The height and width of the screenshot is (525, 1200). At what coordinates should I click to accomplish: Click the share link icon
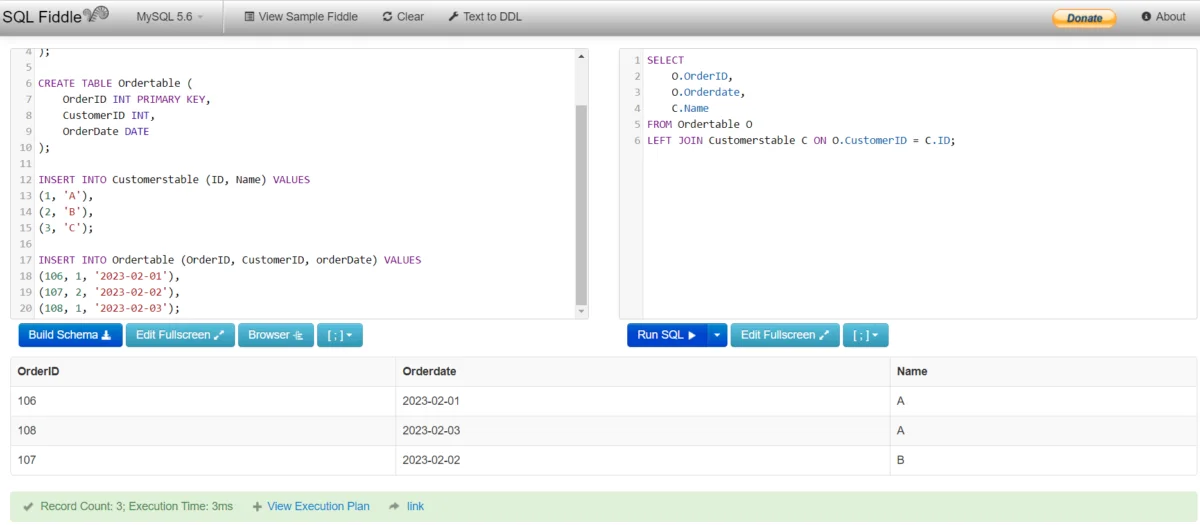coord(395,506)
